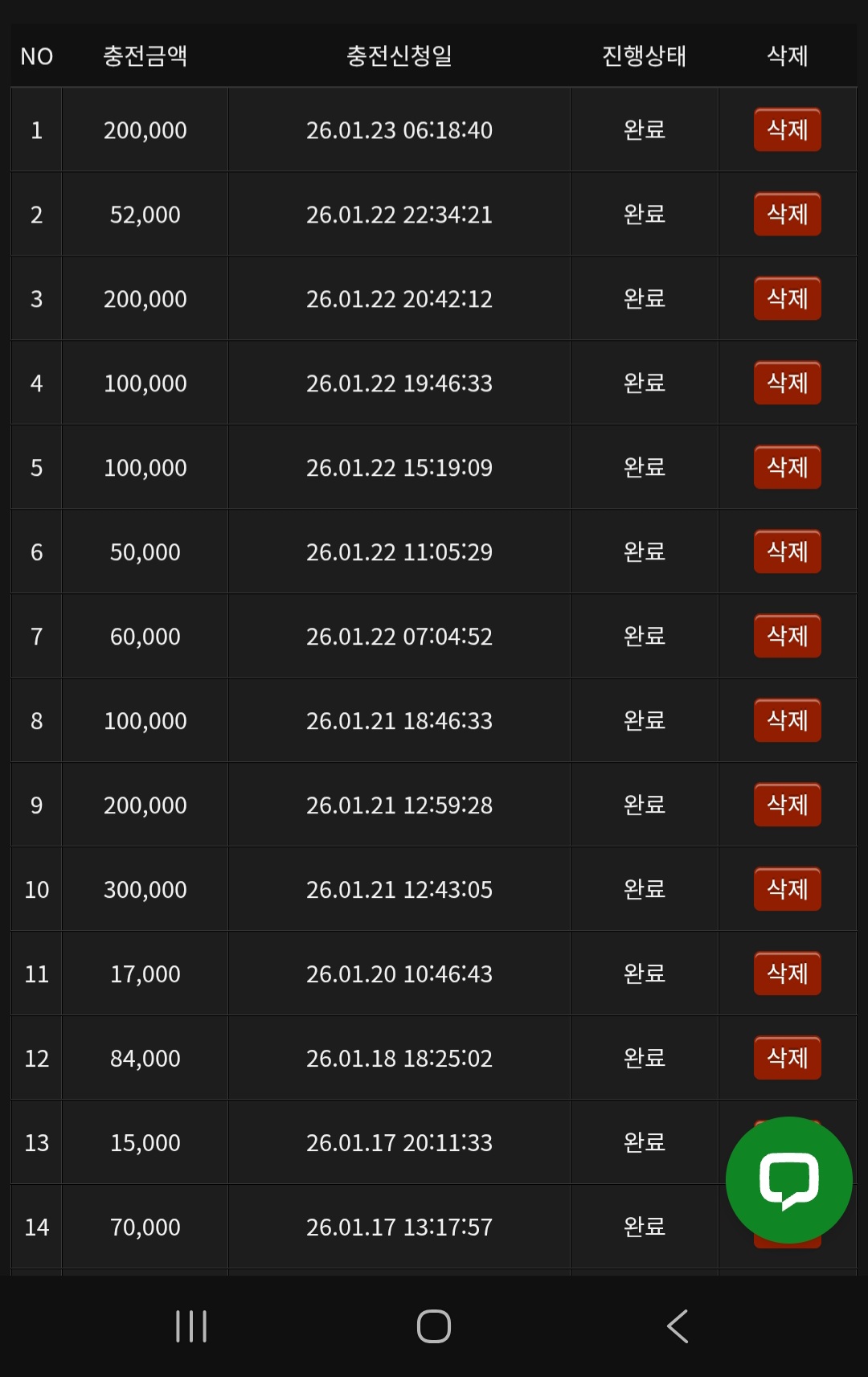This screenshot has height=1377, width=868.
Task: Remove the 17,000 charge entry
Action: (787, 973)
